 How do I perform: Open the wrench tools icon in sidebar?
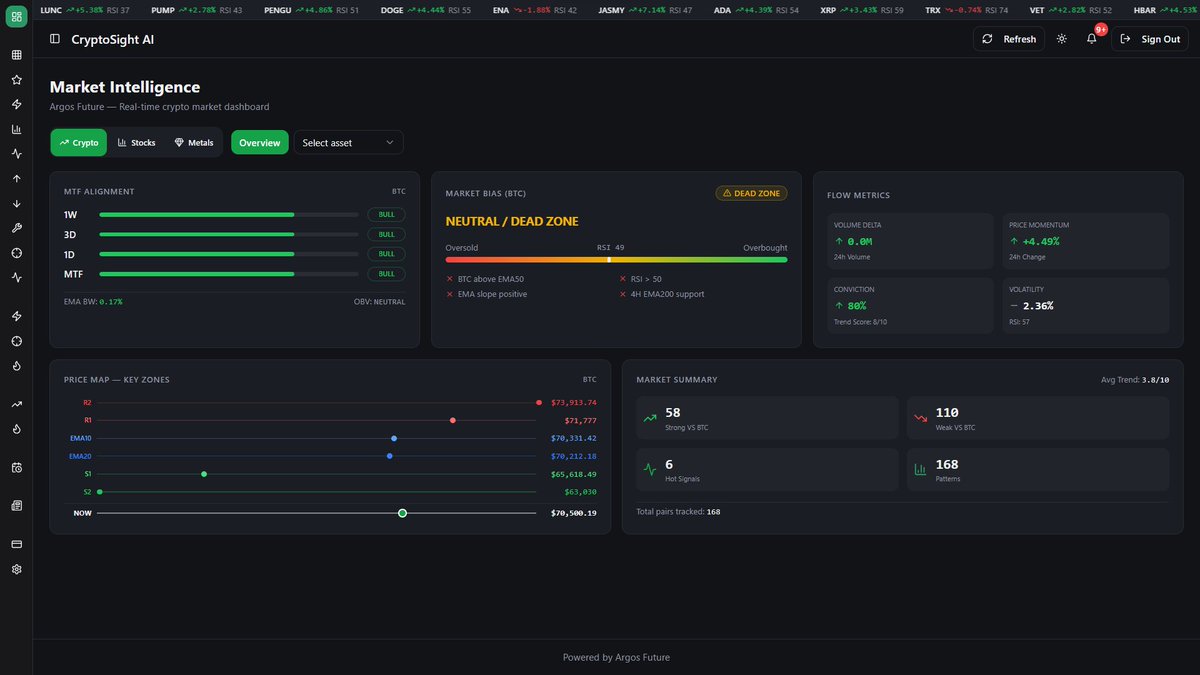click(16, 228)
